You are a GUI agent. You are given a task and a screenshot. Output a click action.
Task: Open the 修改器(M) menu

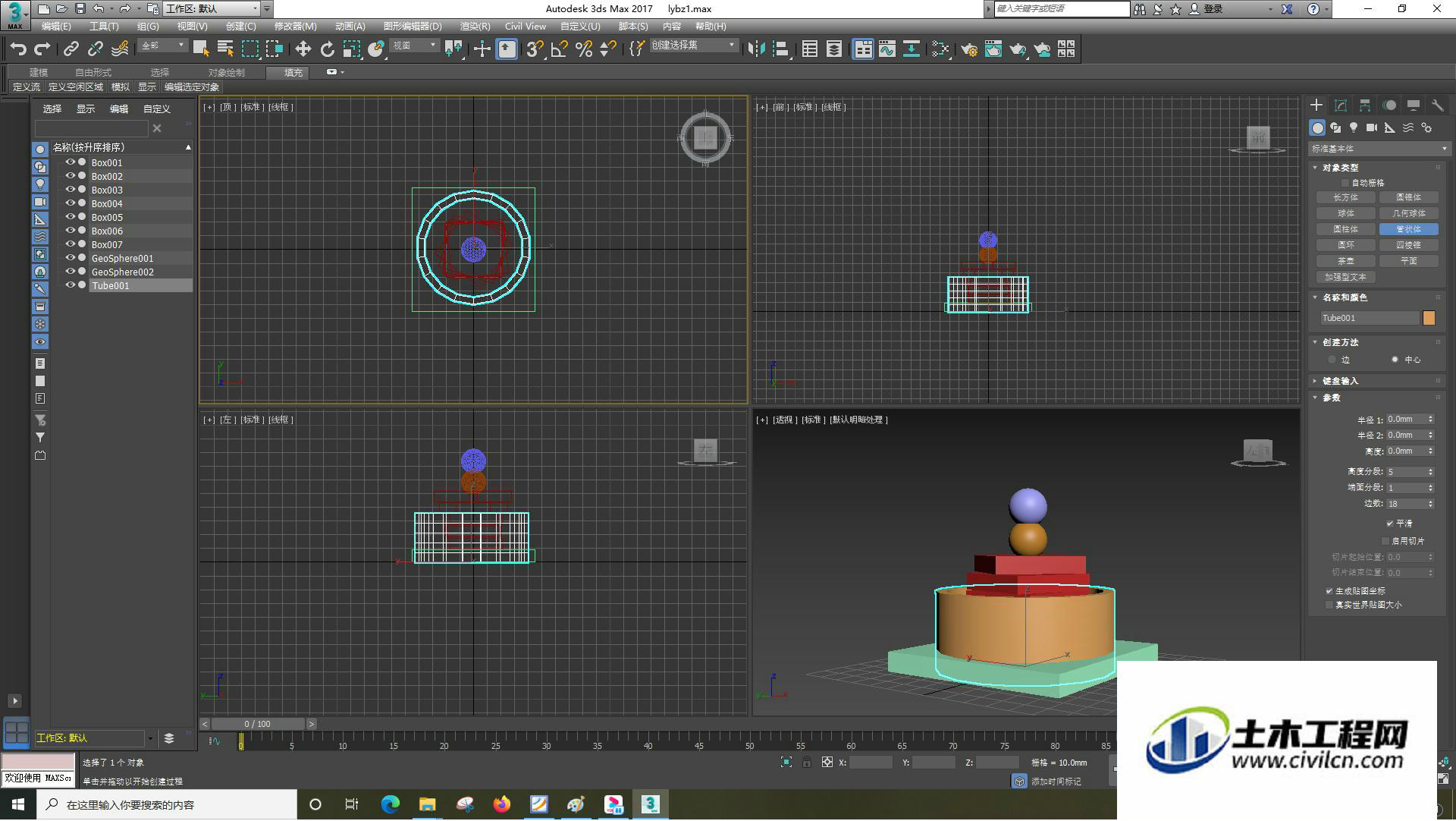pyautogui.click(x=296, y=27)
